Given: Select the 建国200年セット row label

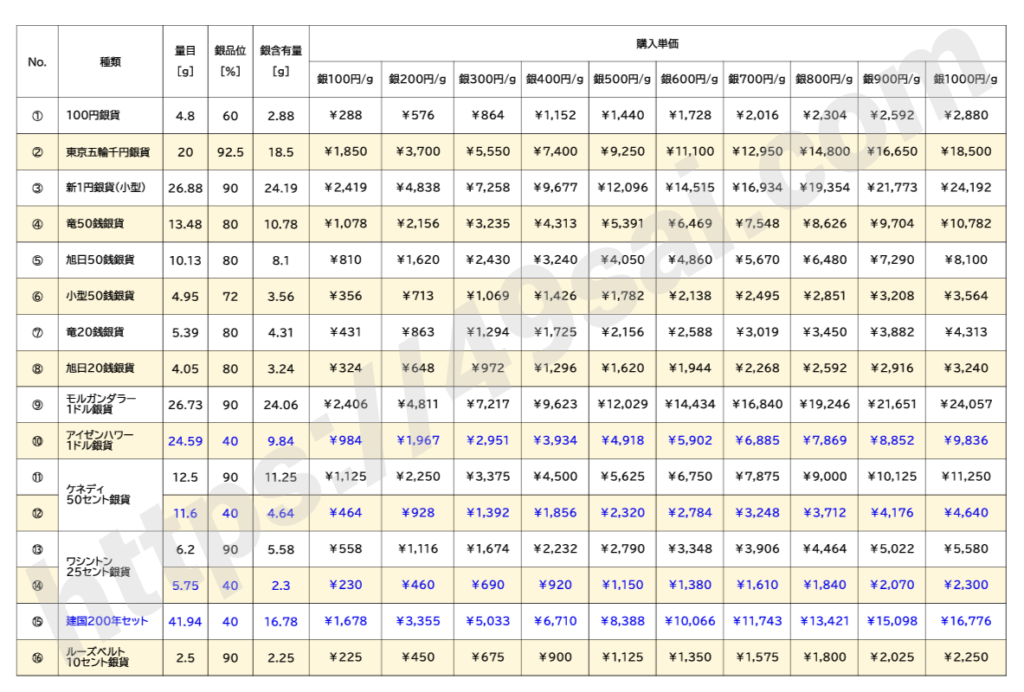Looking at the screenshot, I should 106,621.
